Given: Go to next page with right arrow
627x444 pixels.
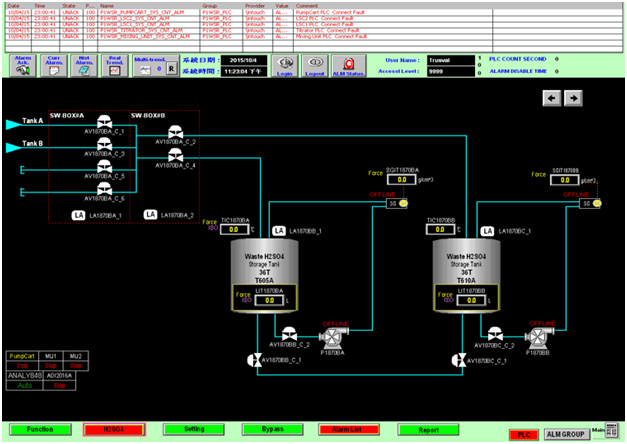Looking at the screenshot, I should coord(574,97).
